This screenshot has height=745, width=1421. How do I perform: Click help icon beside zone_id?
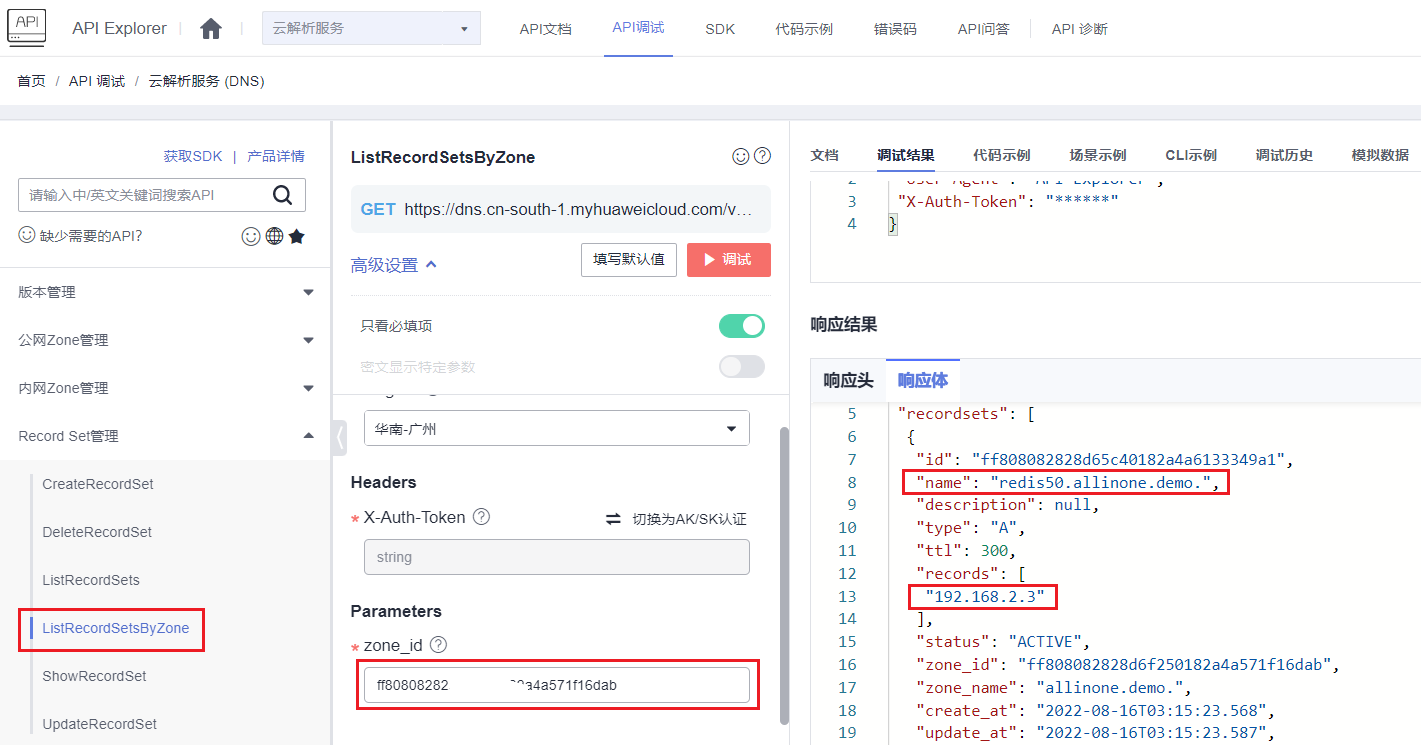[x=438, y=646]
